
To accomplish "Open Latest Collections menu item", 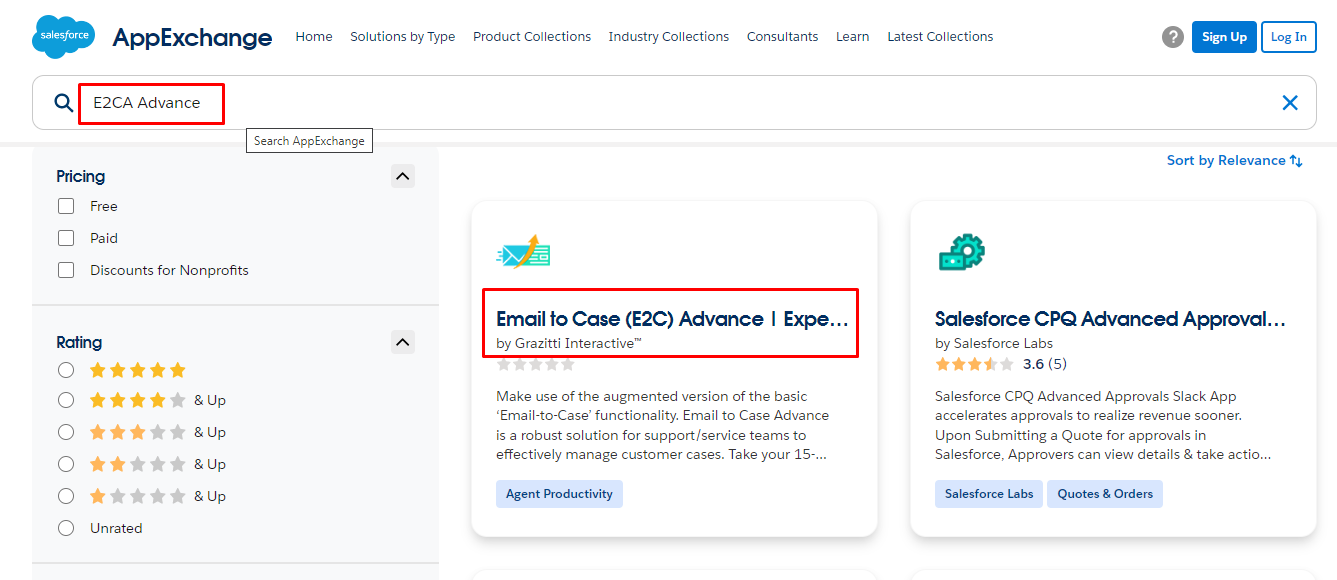I will 940,37.
